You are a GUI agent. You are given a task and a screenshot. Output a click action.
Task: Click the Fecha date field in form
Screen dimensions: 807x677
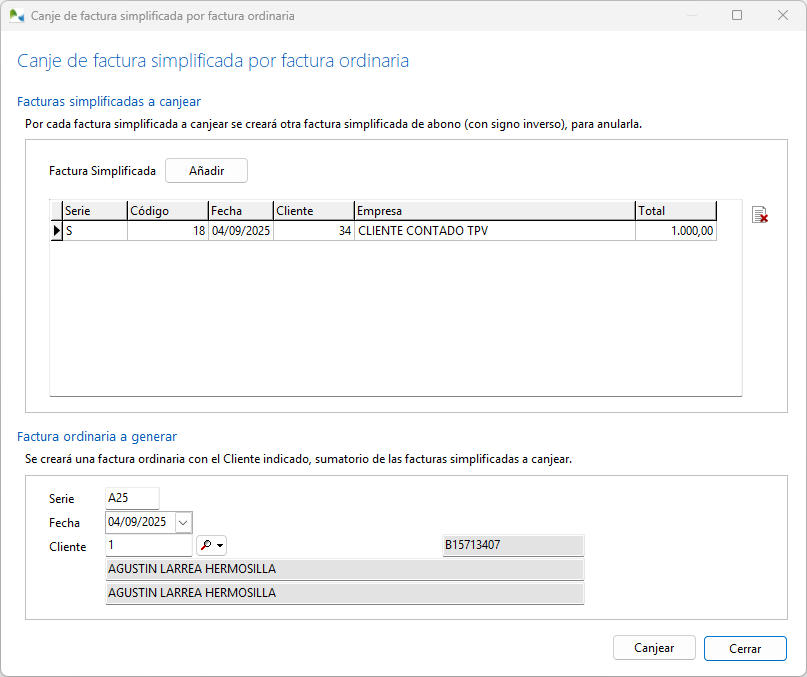(139, 522)
